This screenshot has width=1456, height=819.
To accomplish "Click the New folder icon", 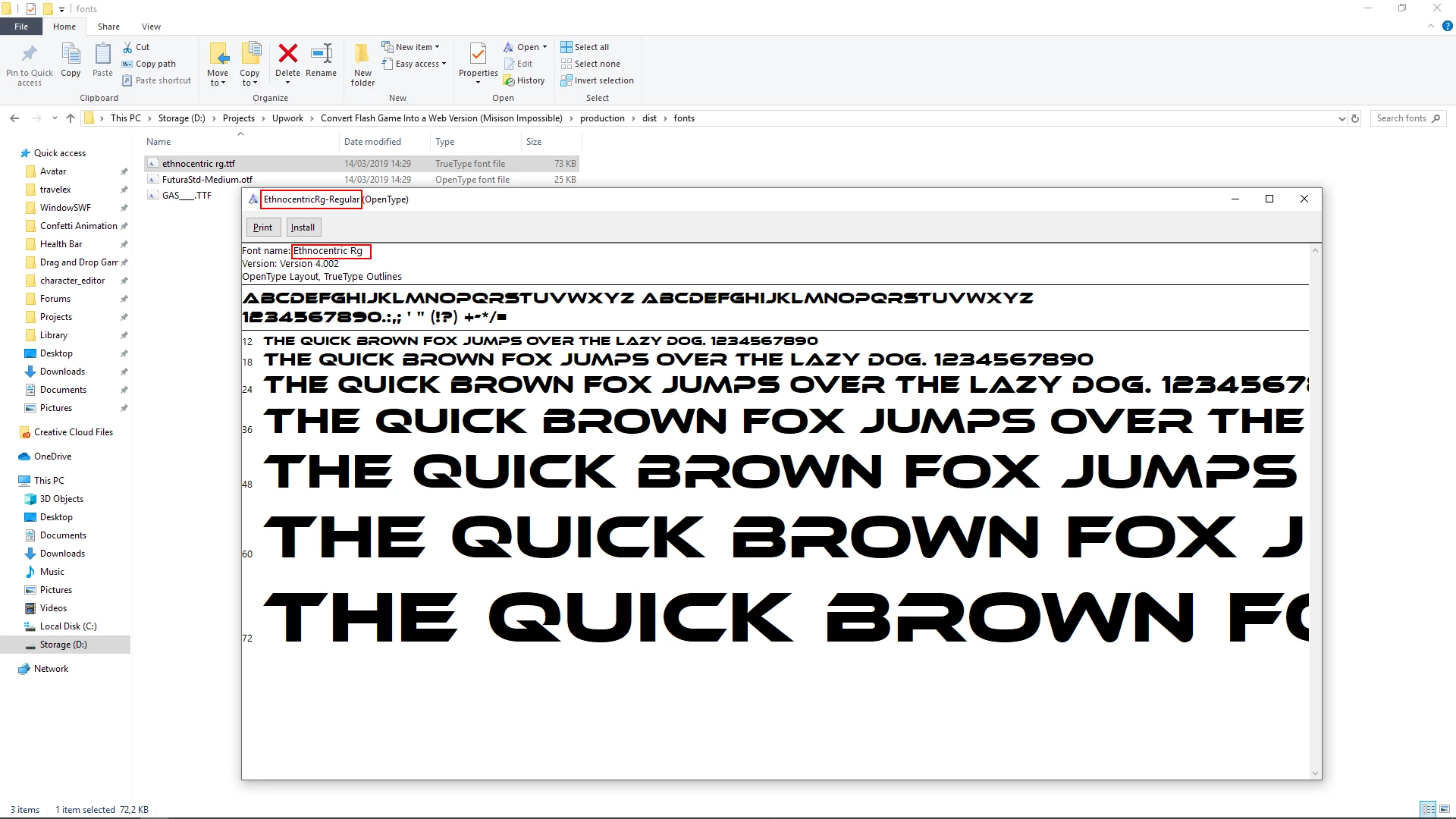I will [362, 54].
